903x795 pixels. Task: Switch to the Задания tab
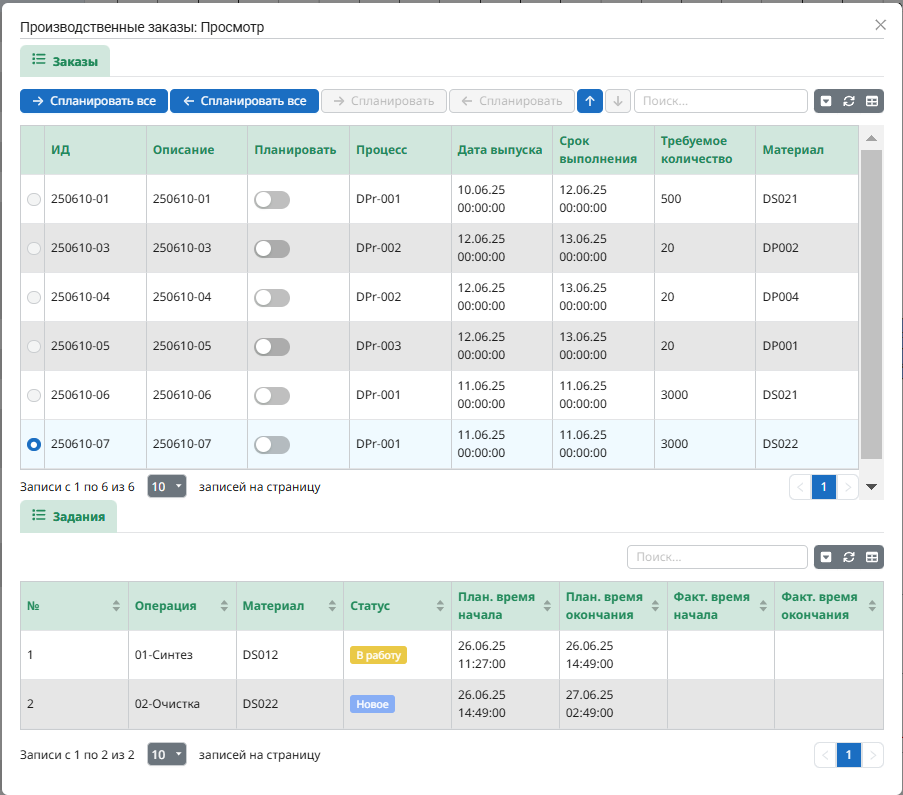point(68,516)
